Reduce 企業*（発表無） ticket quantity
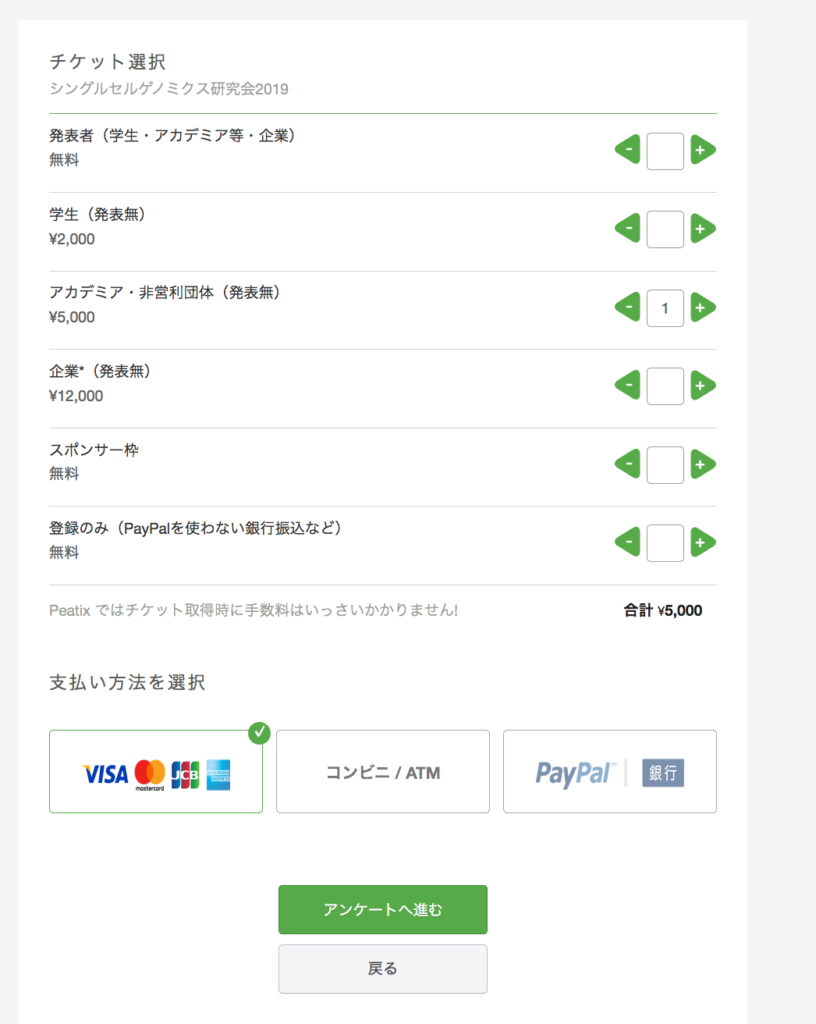816x1024 pixels. pos(627,386)
